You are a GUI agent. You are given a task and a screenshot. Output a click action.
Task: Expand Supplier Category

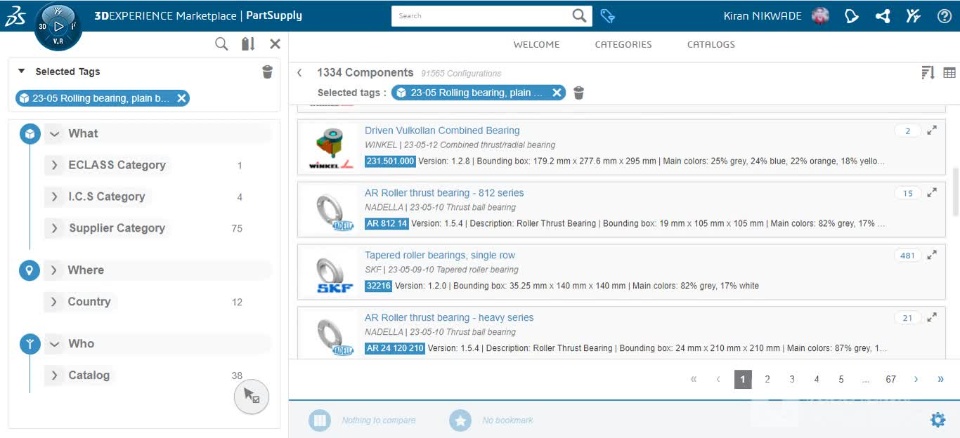point(54,228)
